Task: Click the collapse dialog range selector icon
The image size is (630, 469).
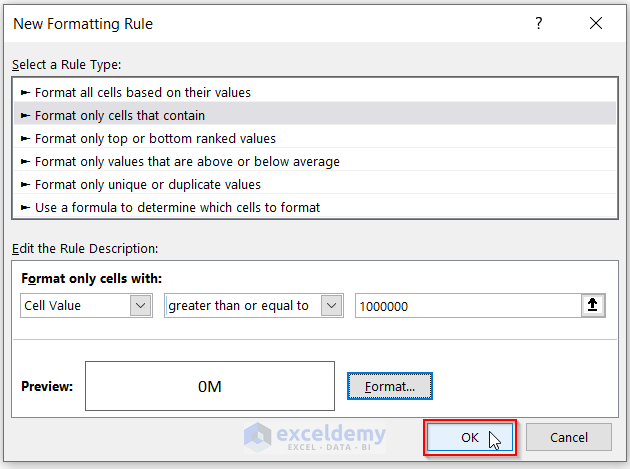Action: point(592,306)
